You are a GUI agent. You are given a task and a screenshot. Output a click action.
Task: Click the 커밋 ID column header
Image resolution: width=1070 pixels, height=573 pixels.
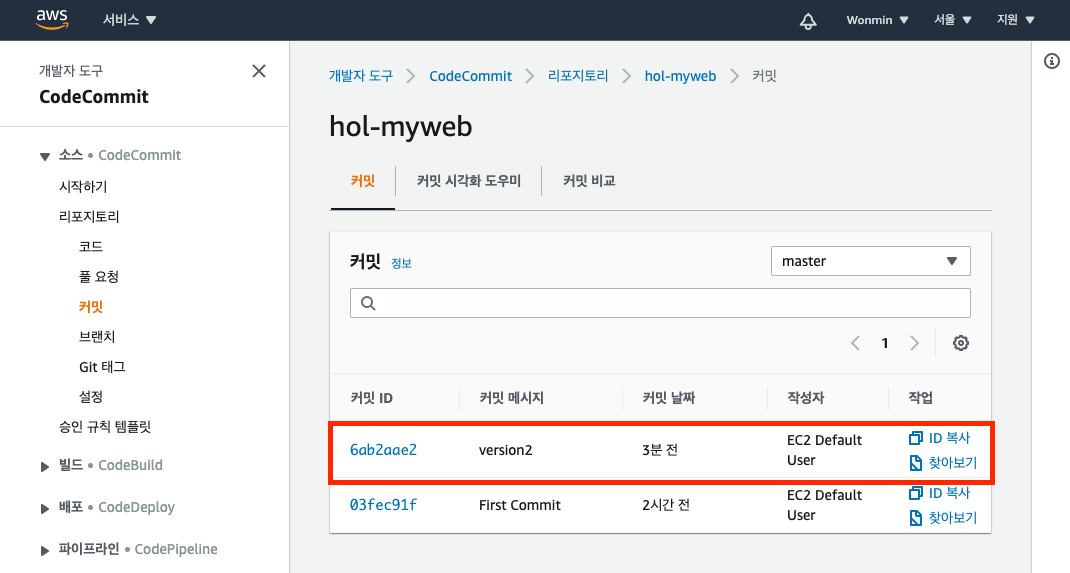(x=371, y=398)
